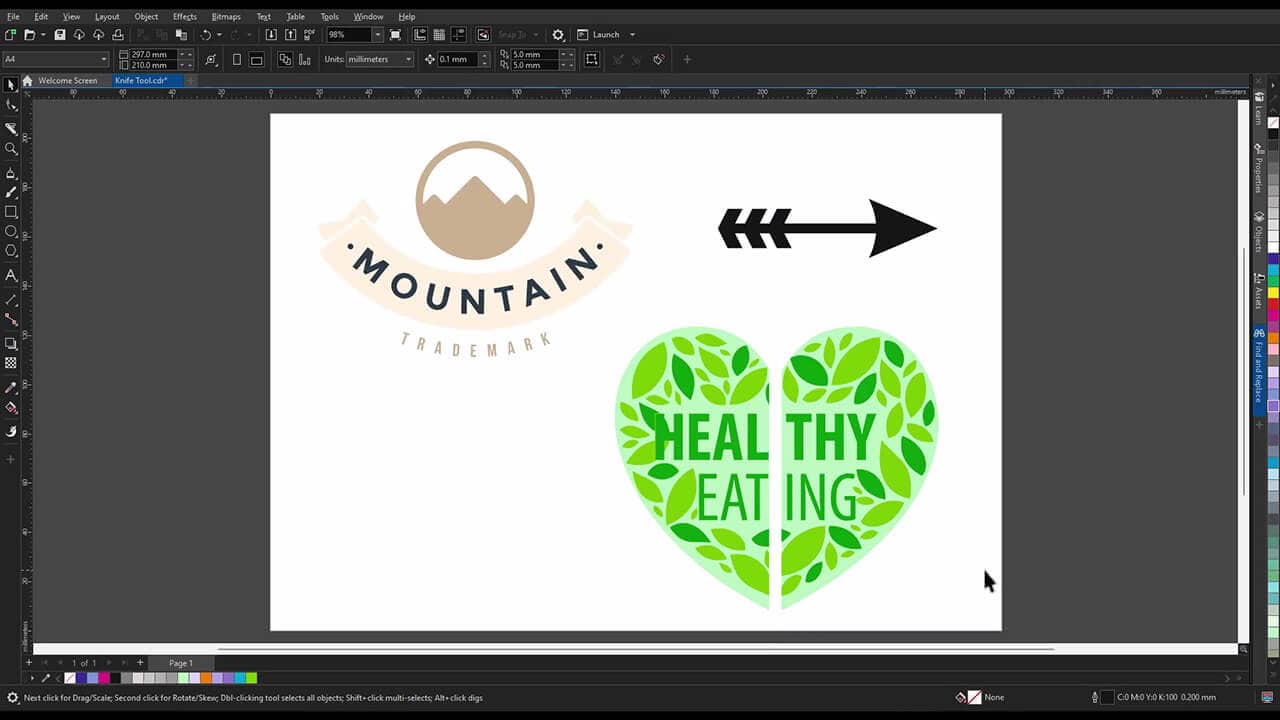Open the Effects menu
This screenshot has width=1280, height=720.
(x=185, y=16)
